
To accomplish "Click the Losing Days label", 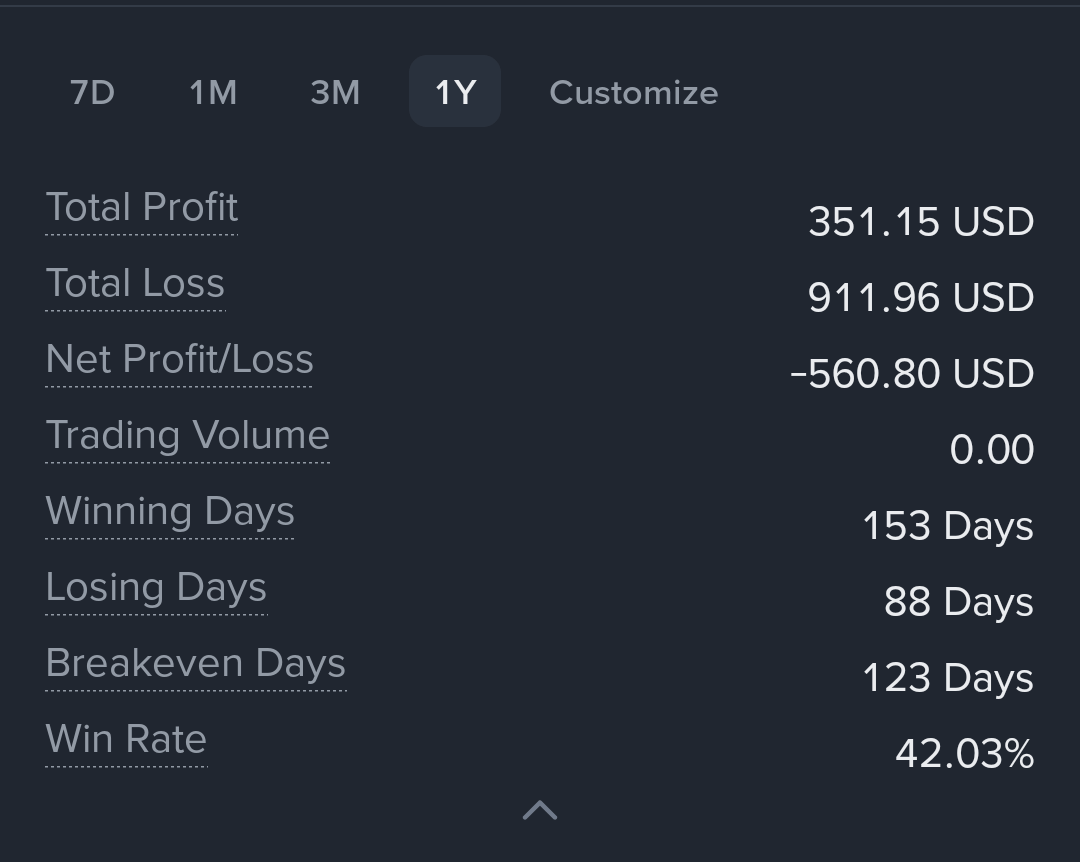I will (x=156, y=588).
